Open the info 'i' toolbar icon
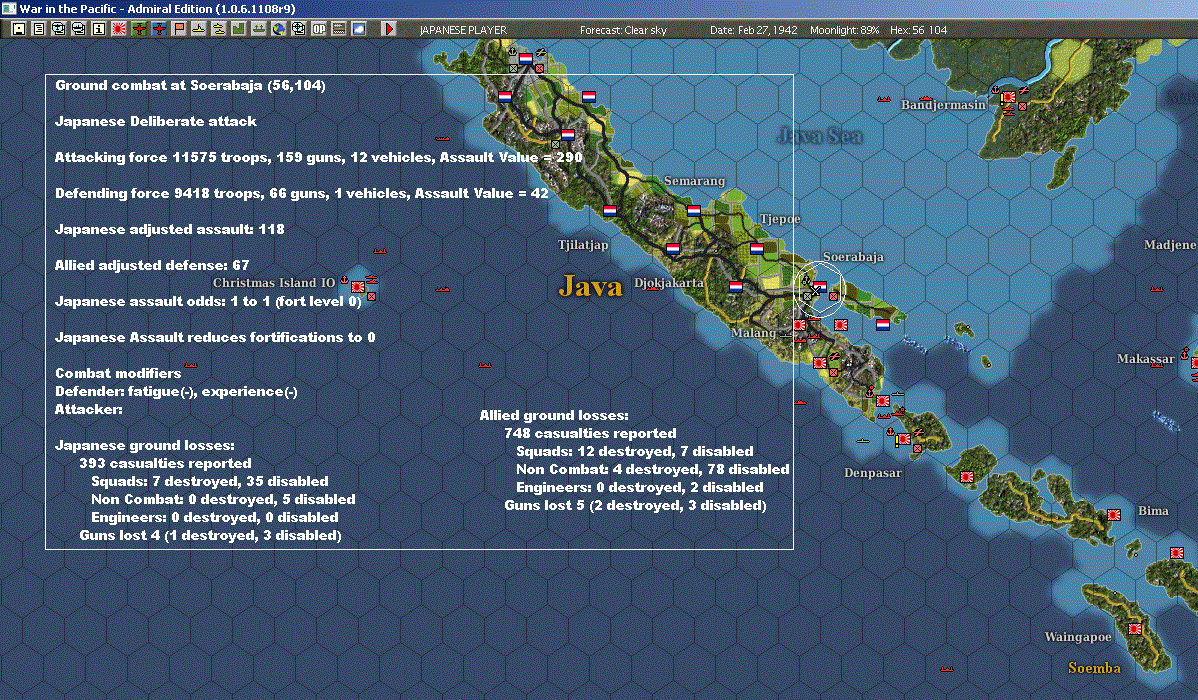This screenshot has height=700, width=1198. click(99, 29)
